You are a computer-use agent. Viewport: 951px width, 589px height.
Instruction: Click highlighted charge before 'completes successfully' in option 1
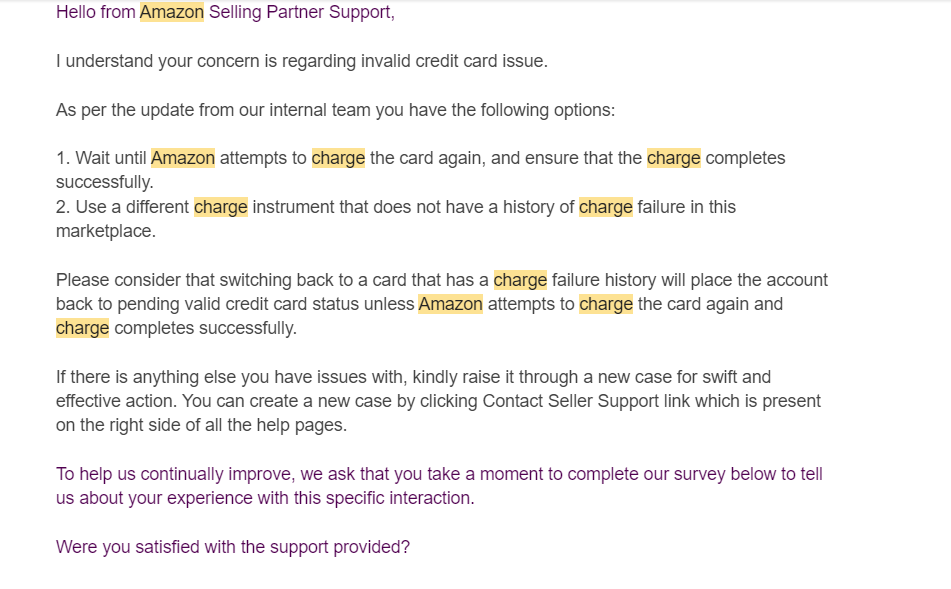pyautogui.click(x=673, y=158)
